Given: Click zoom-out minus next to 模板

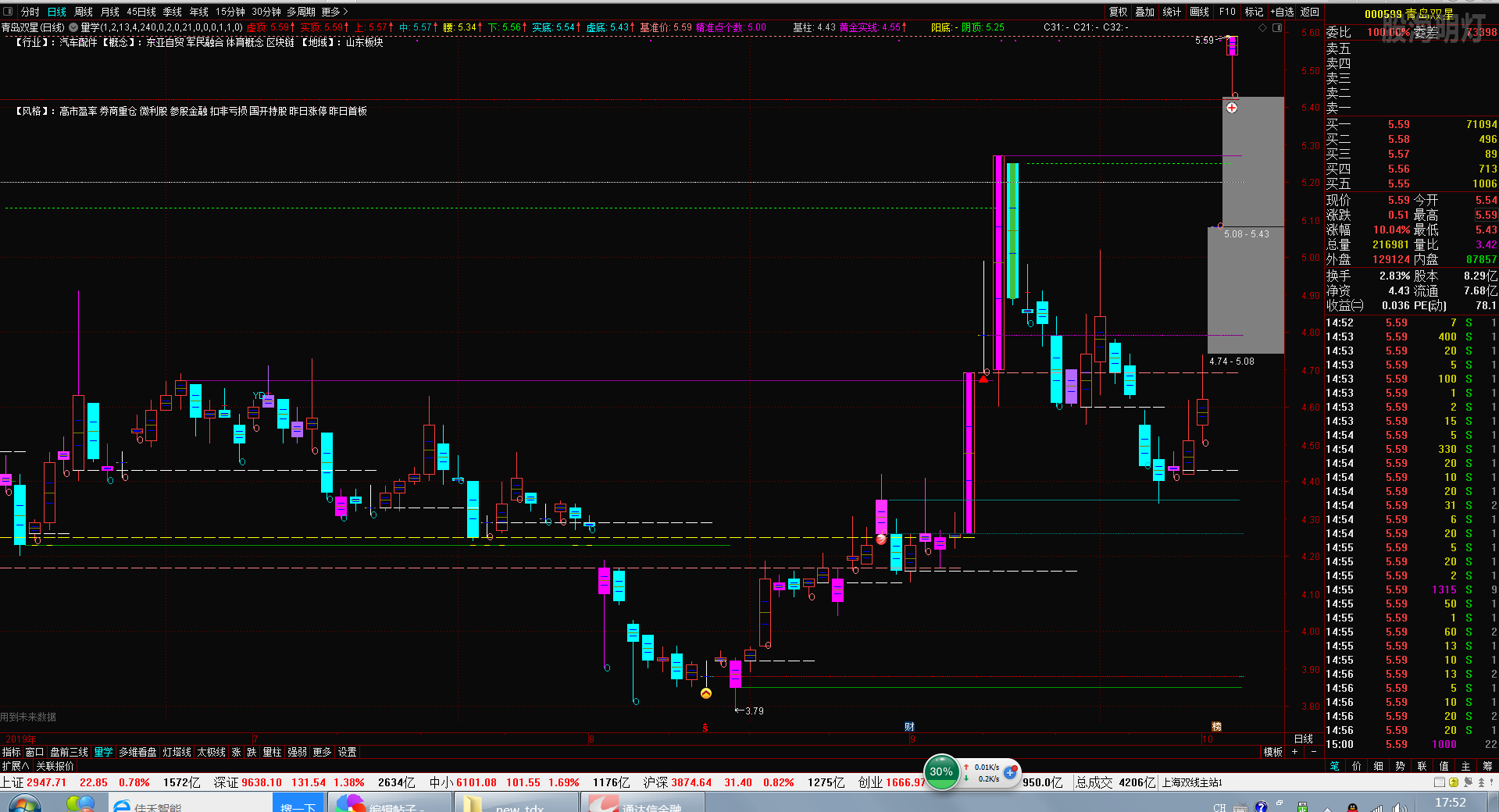Looking at the screenshot, I should (x=1313, y=752).
